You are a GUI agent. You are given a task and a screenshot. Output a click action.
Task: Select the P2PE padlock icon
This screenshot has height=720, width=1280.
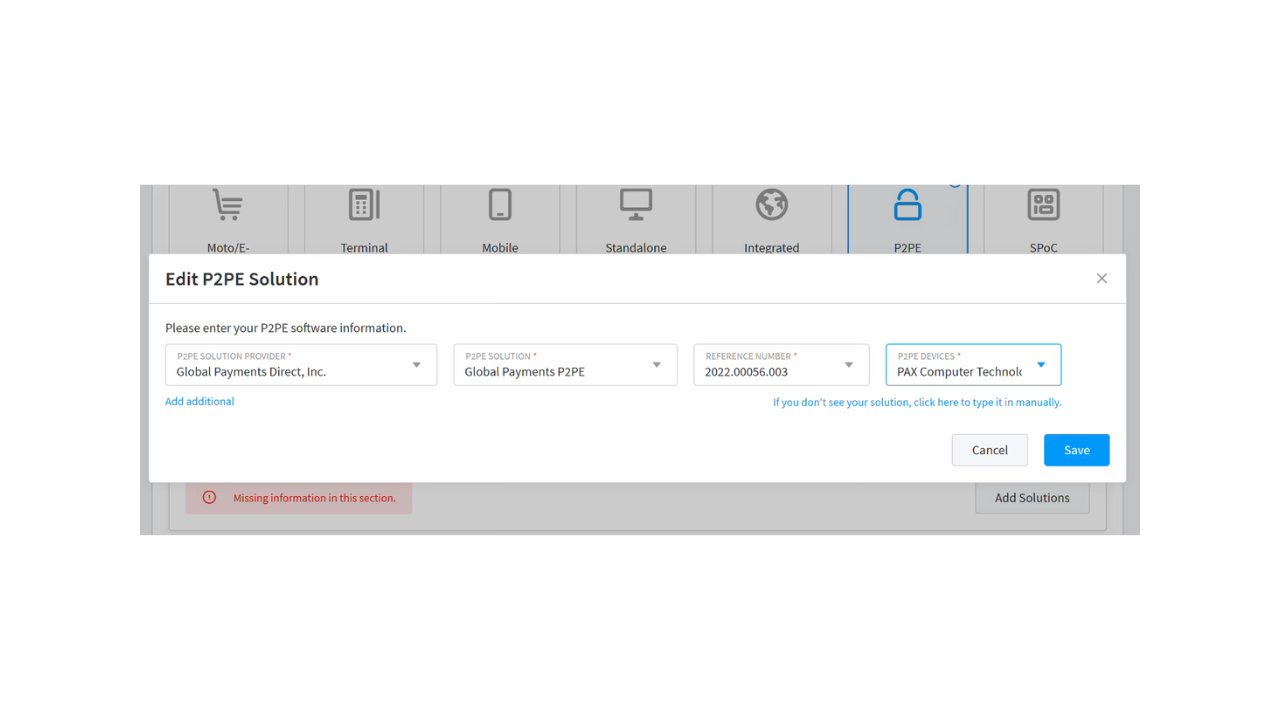[908, 204]
